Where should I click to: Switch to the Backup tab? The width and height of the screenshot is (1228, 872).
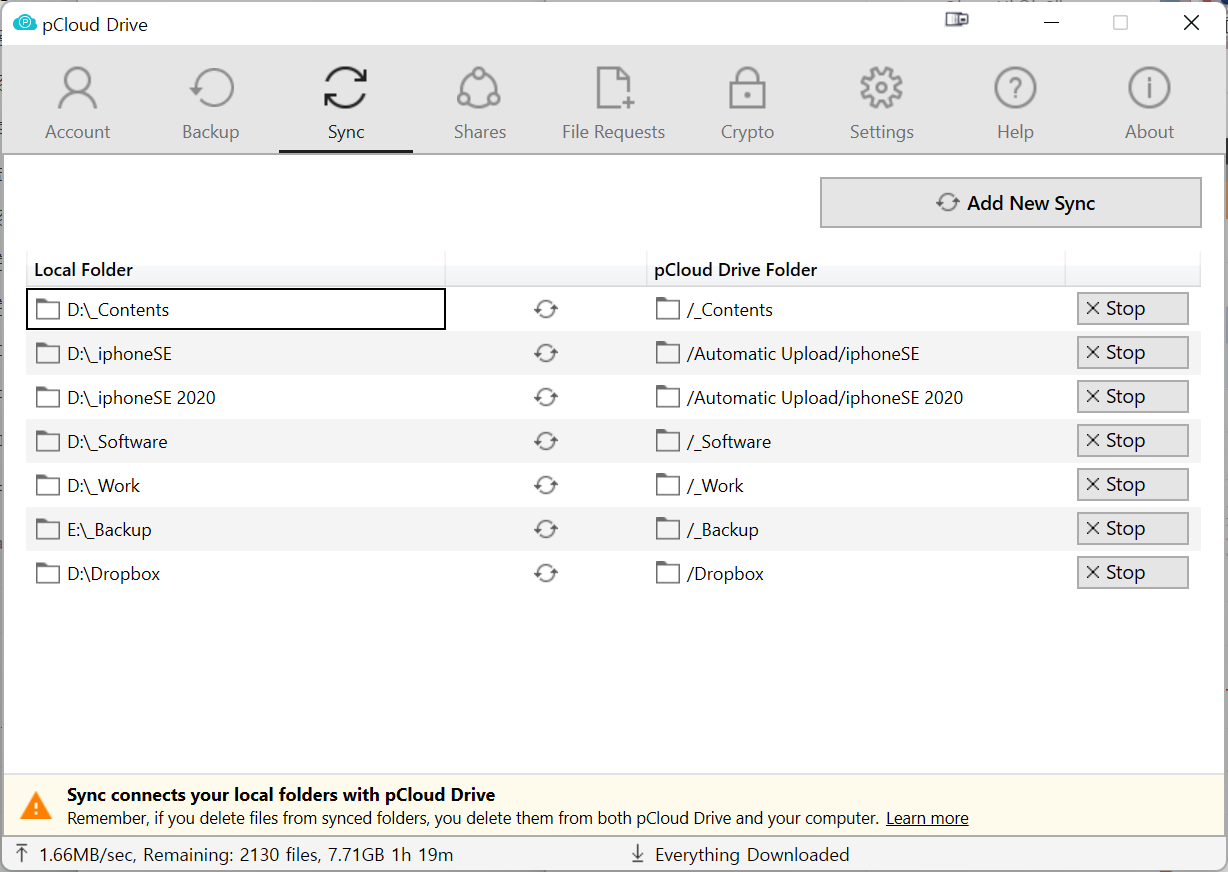point(211,103)
